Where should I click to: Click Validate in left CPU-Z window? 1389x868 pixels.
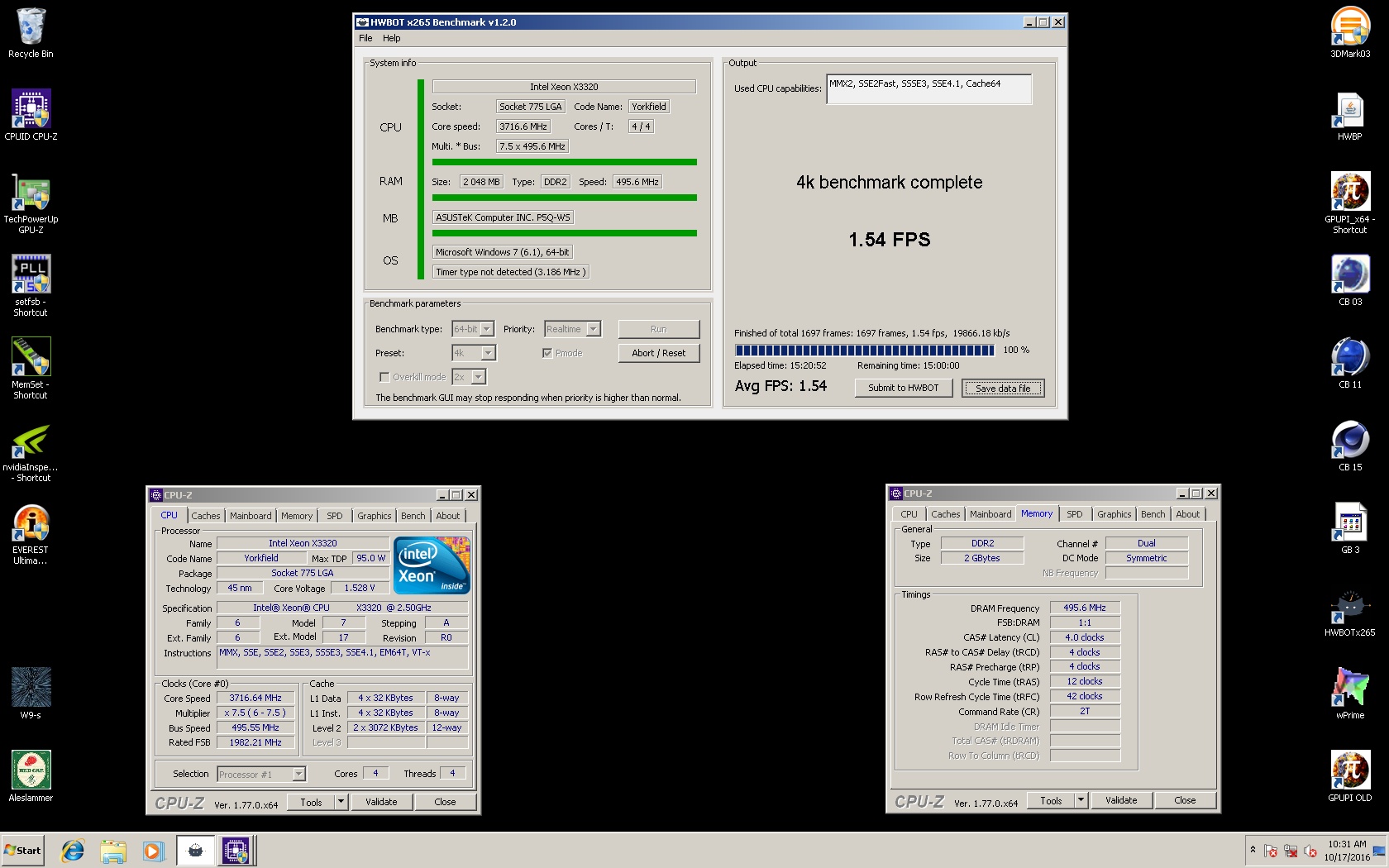(381, 802)
